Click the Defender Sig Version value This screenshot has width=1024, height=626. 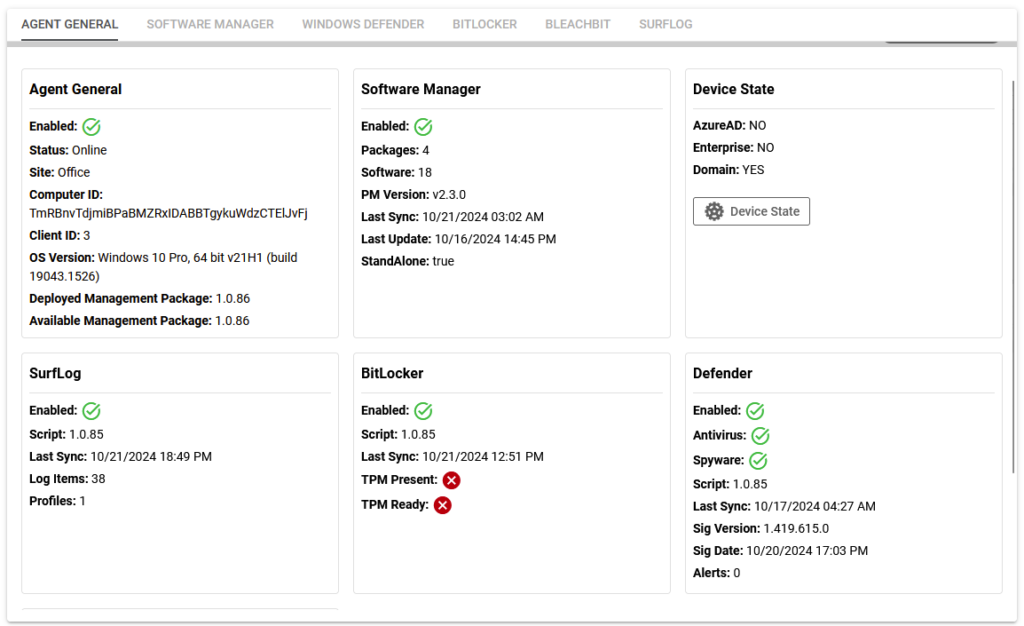tap(796, 529)
